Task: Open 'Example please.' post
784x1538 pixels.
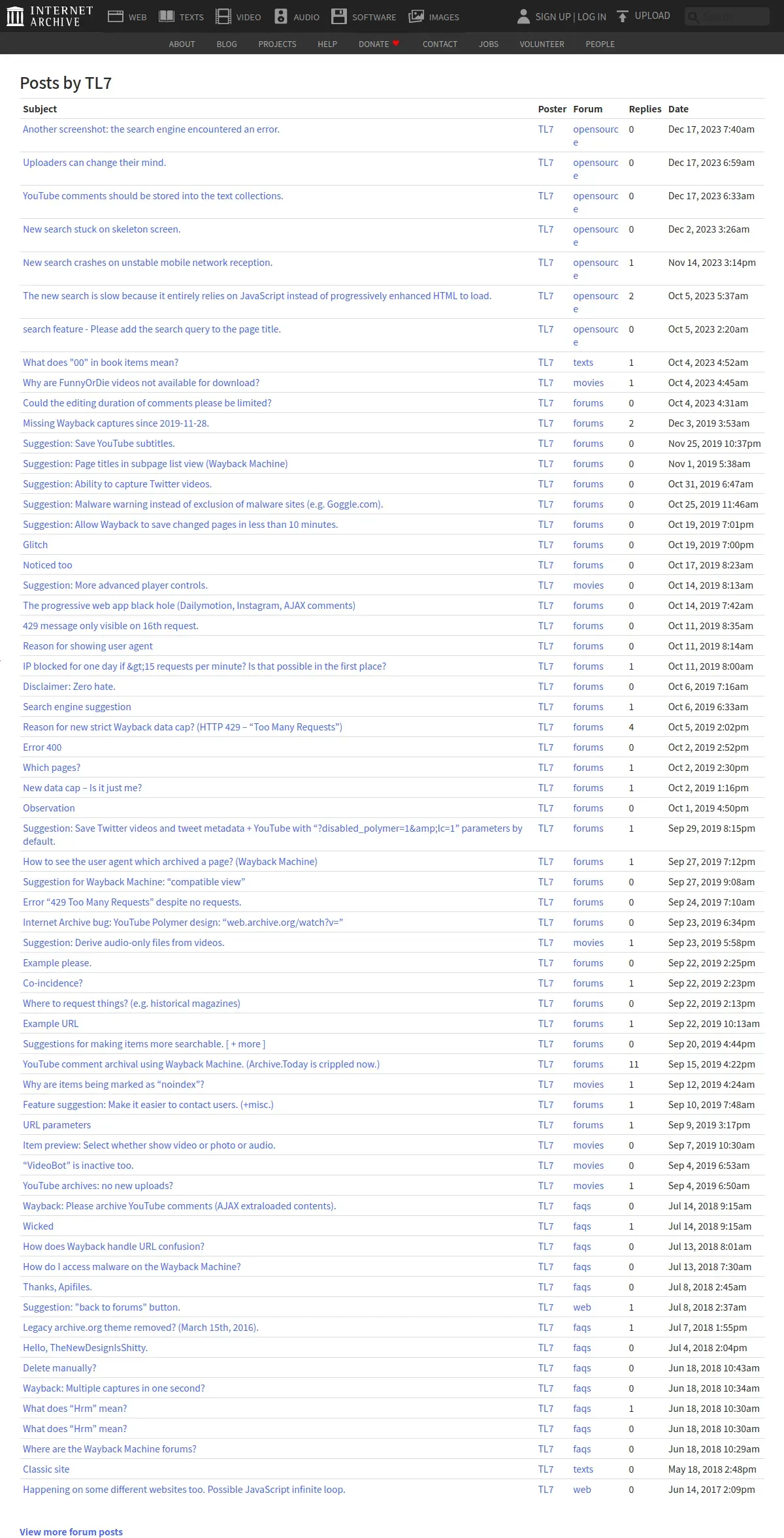Action: 57,963
